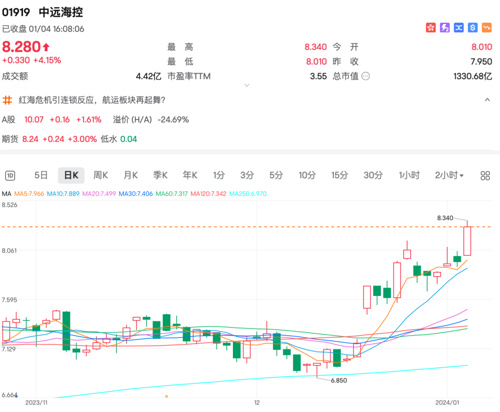Select the 15分 interval tab
Viewport: 500px width, 412px height.
pos(339,175)
